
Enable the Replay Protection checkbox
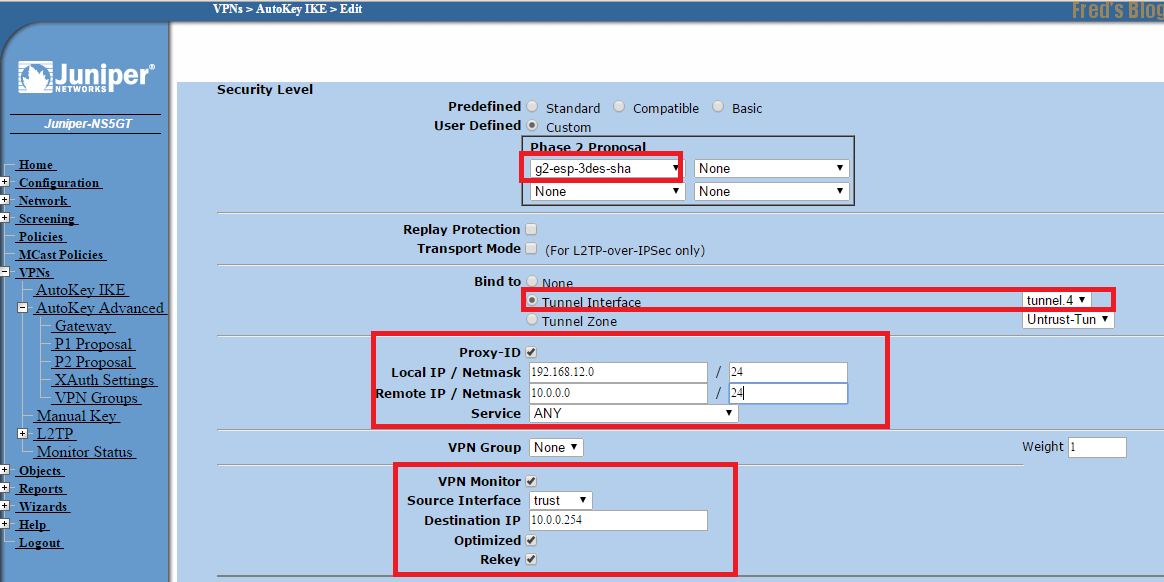click(531, 229)
